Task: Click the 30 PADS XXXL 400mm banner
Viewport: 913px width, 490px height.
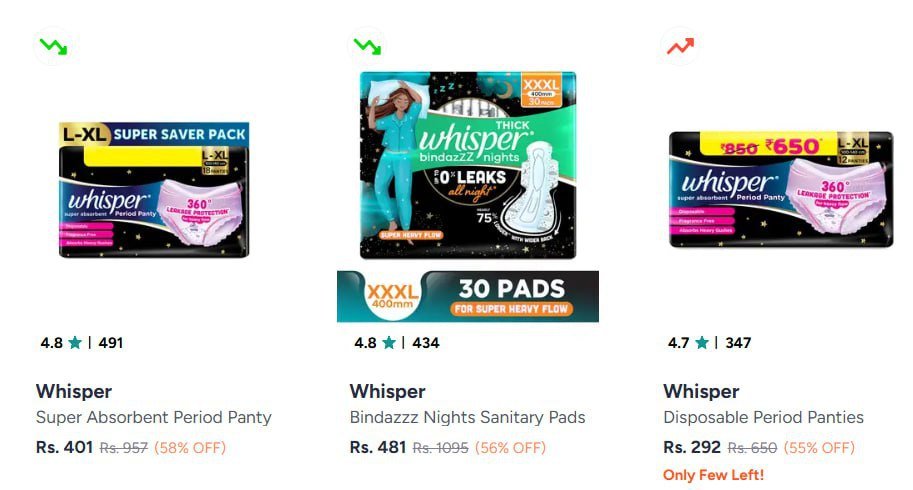Action: (468, 296)
